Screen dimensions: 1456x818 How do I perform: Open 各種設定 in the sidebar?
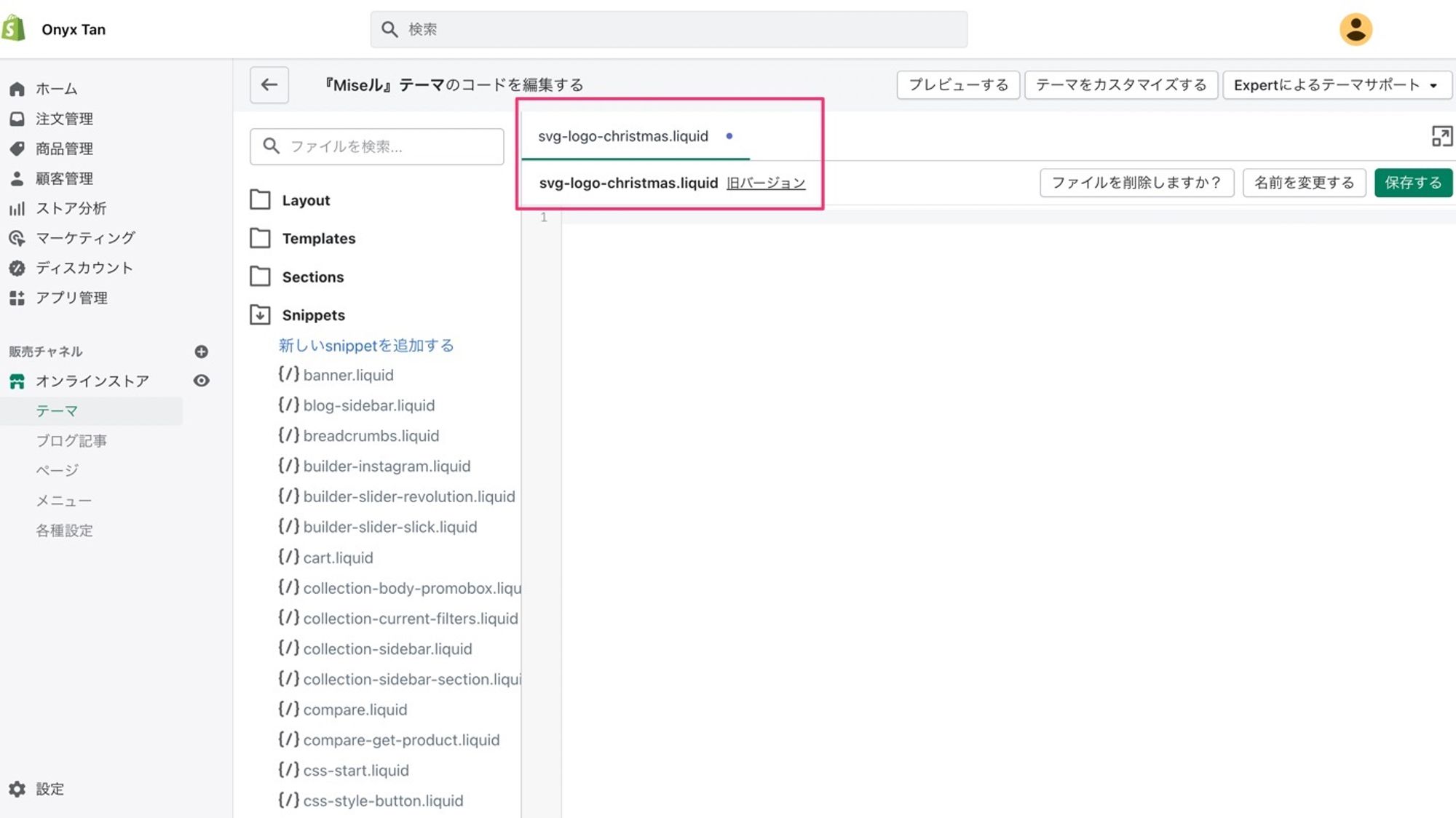coord(64,531)
